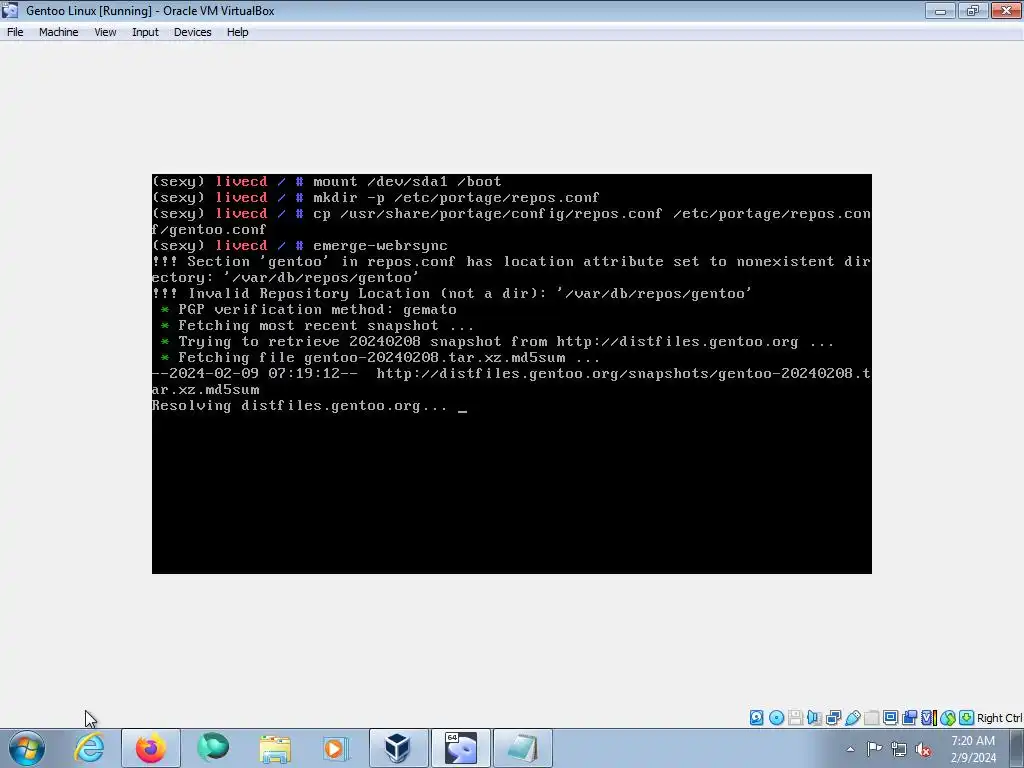Show hidden system tray icons

pos(850,749)
